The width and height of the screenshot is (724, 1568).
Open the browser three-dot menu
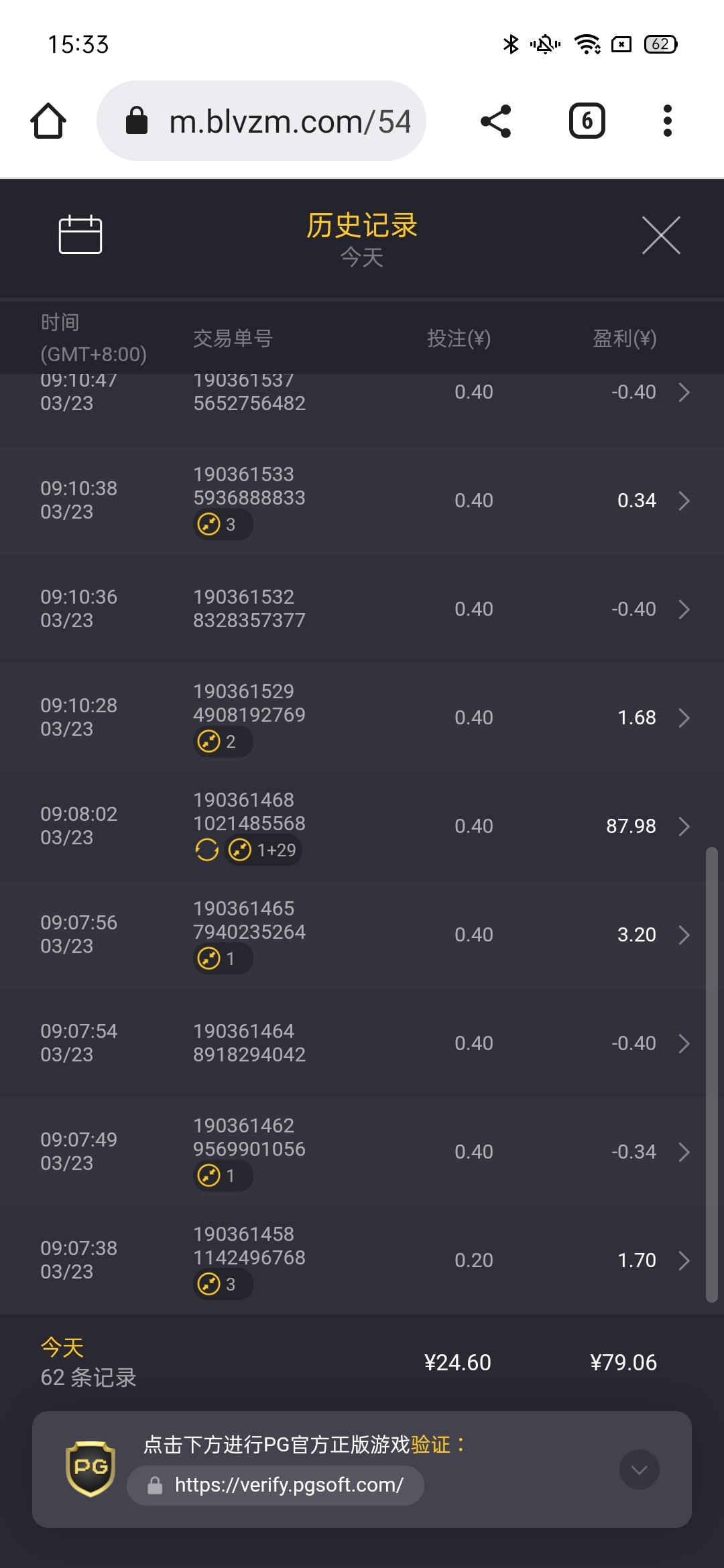point(667,121)
